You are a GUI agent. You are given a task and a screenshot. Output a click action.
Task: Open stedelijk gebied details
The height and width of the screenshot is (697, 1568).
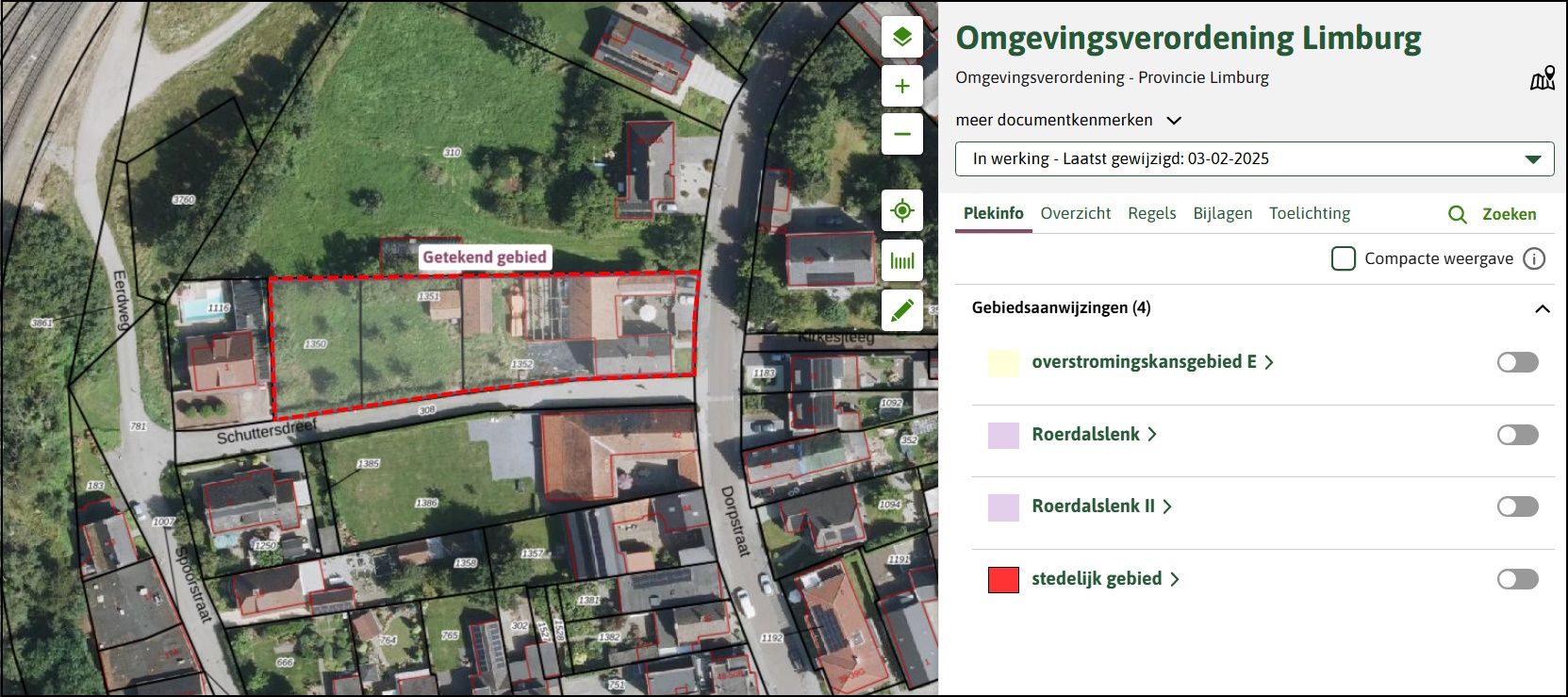point(1106,579)
